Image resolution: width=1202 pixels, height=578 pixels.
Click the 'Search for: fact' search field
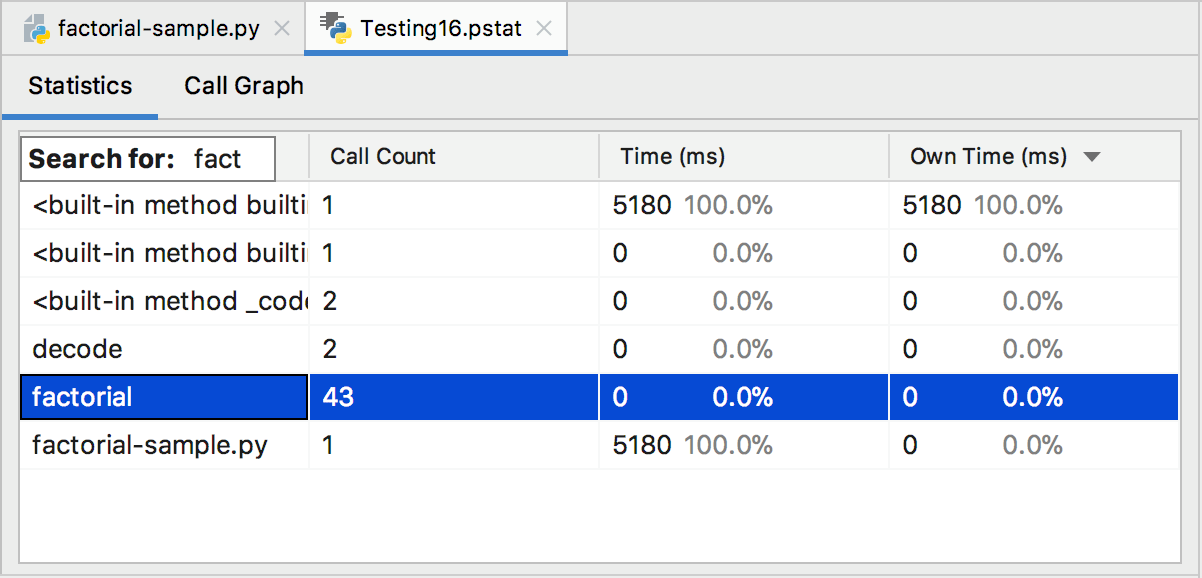(x=148, y=159)
